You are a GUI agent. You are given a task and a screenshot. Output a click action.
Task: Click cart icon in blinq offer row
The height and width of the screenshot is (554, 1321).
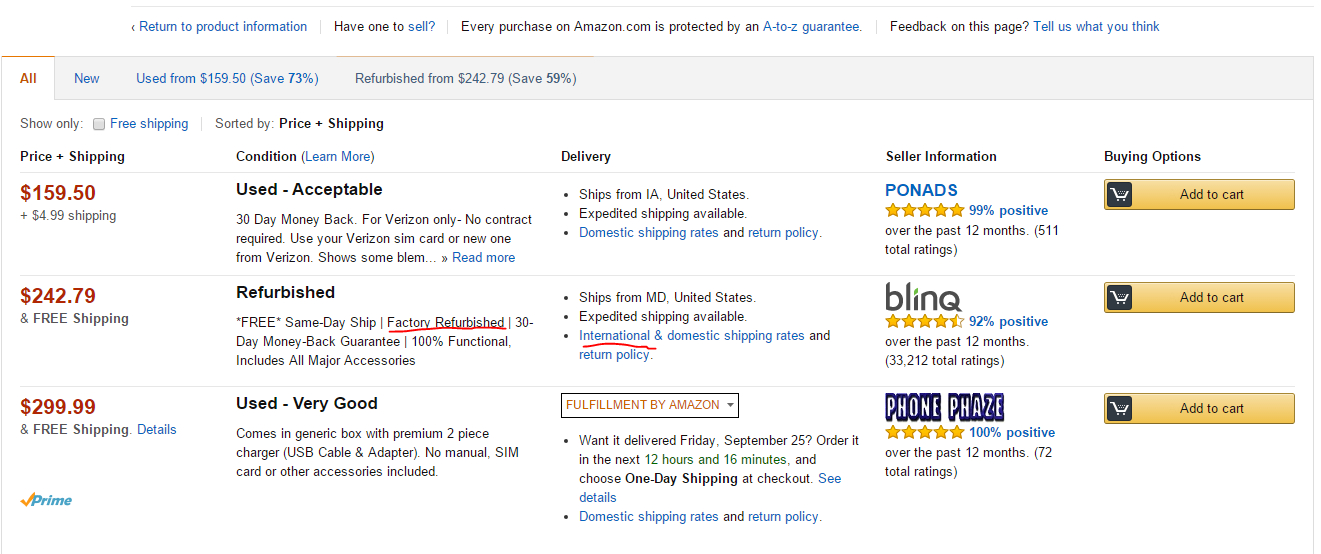pyautogui.click(x=1120, y=298)
